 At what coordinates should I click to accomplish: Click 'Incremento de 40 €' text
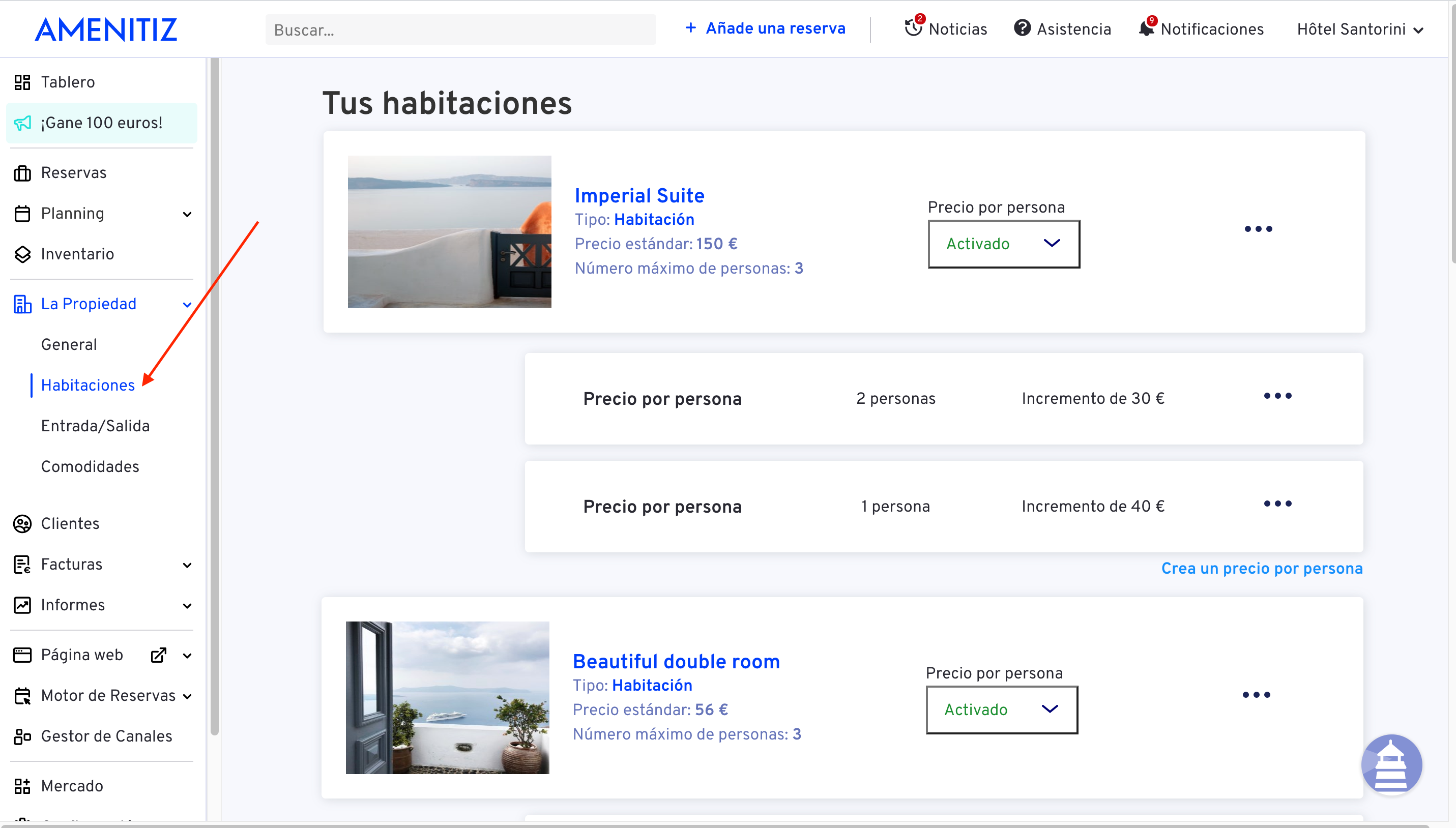1093,507
